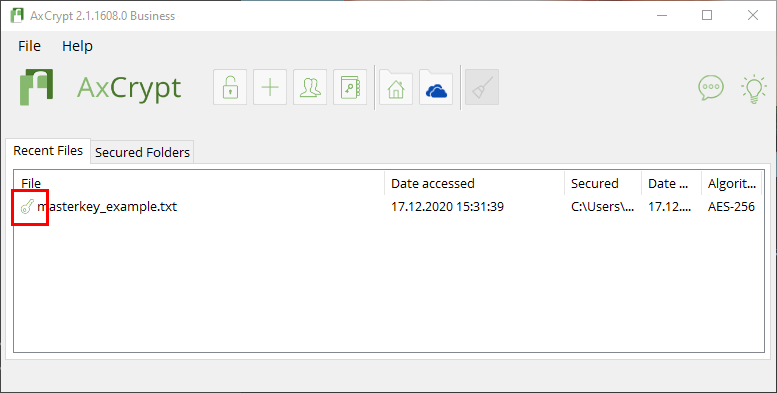
Task: Click the AxCrypt title bar app icon
Action: pos(17,15)
